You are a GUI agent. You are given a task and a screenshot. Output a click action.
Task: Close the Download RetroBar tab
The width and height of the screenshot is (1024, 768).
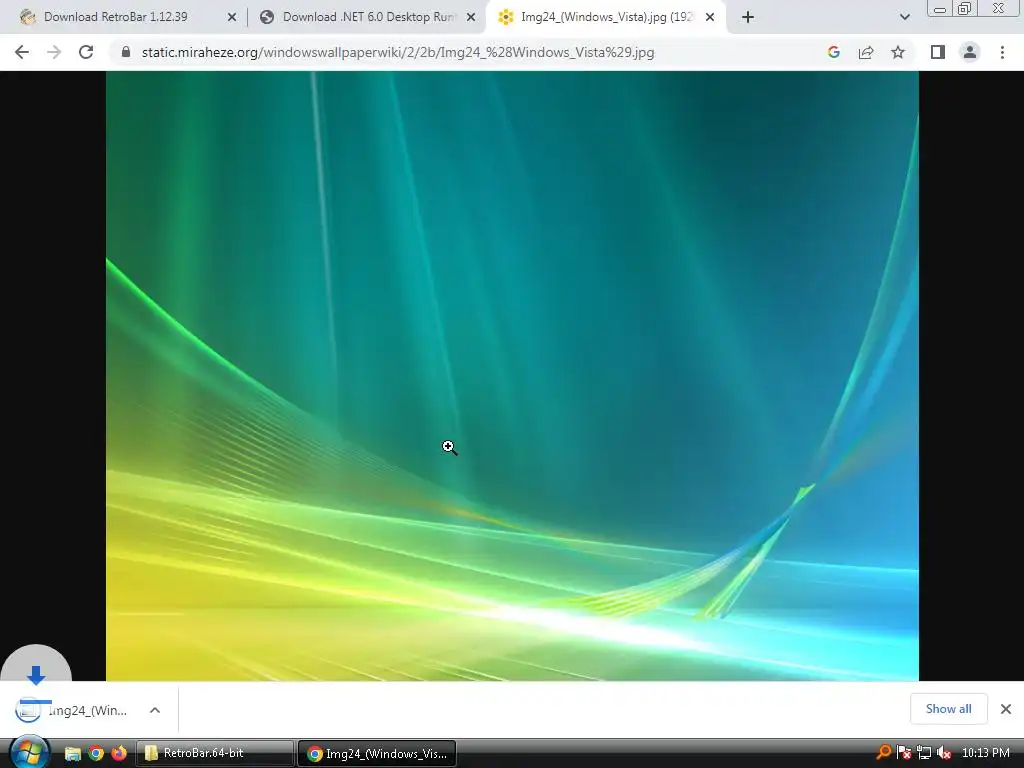(x=231, y=17)
